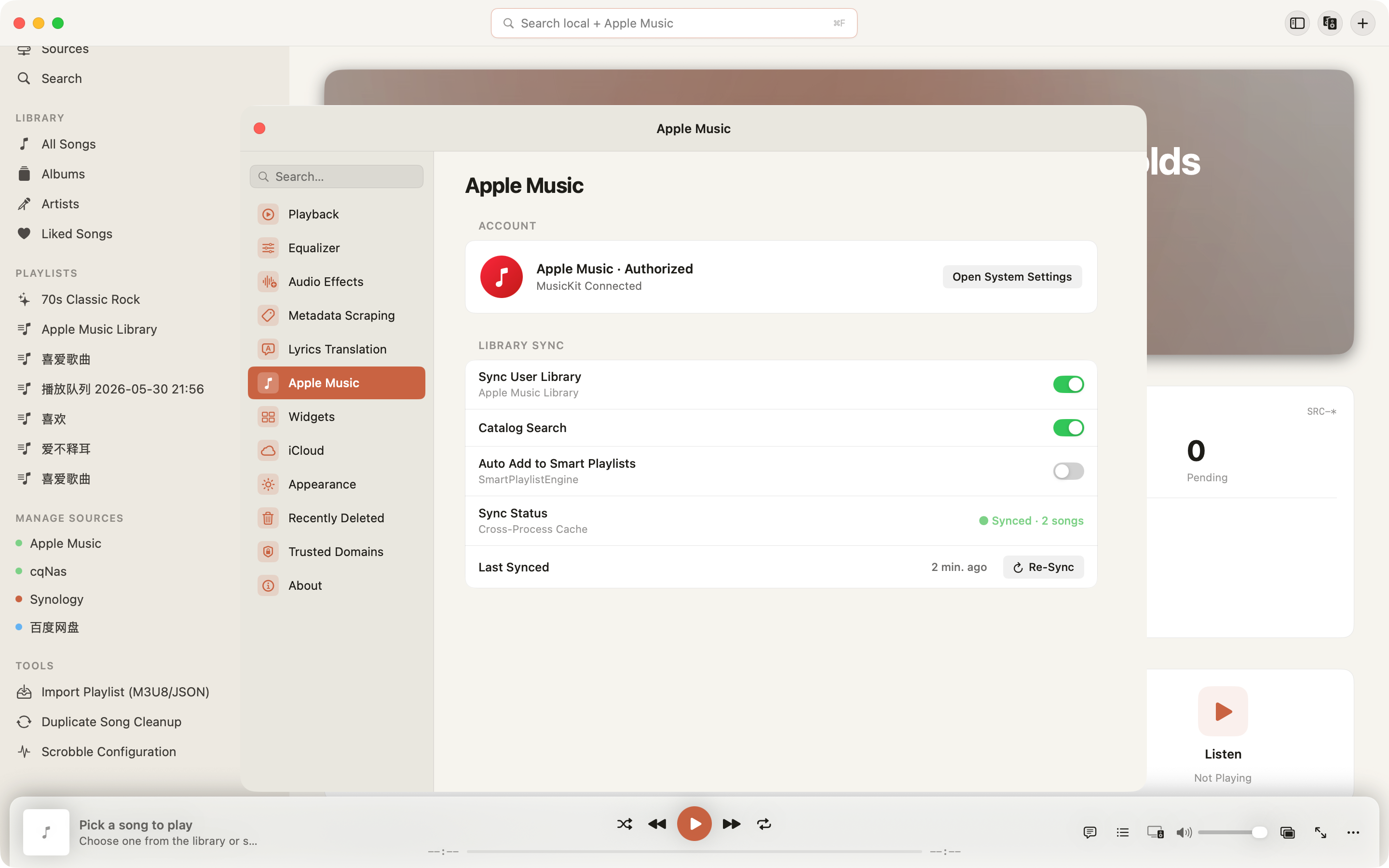
Task: Open Playback settings pane
Action: tap(336, 214)
